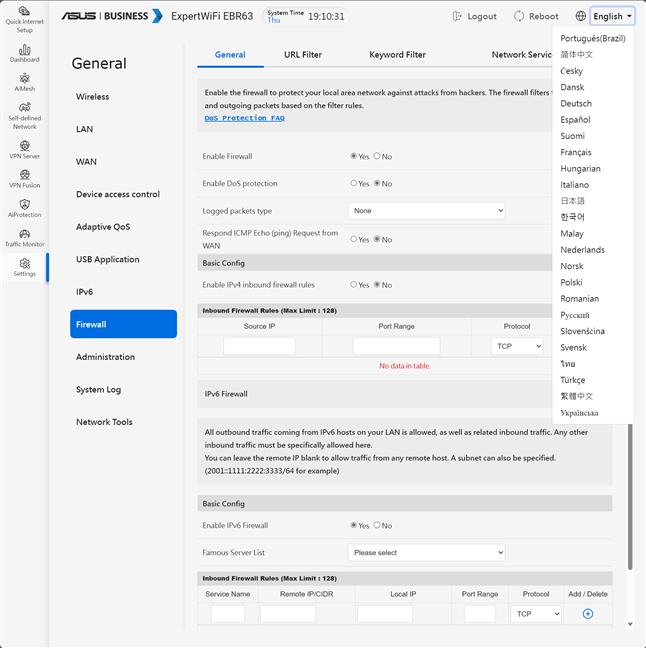646x648 pixels.
Task: Set Enable Firewall to No
Action: [x=377, y=156]
